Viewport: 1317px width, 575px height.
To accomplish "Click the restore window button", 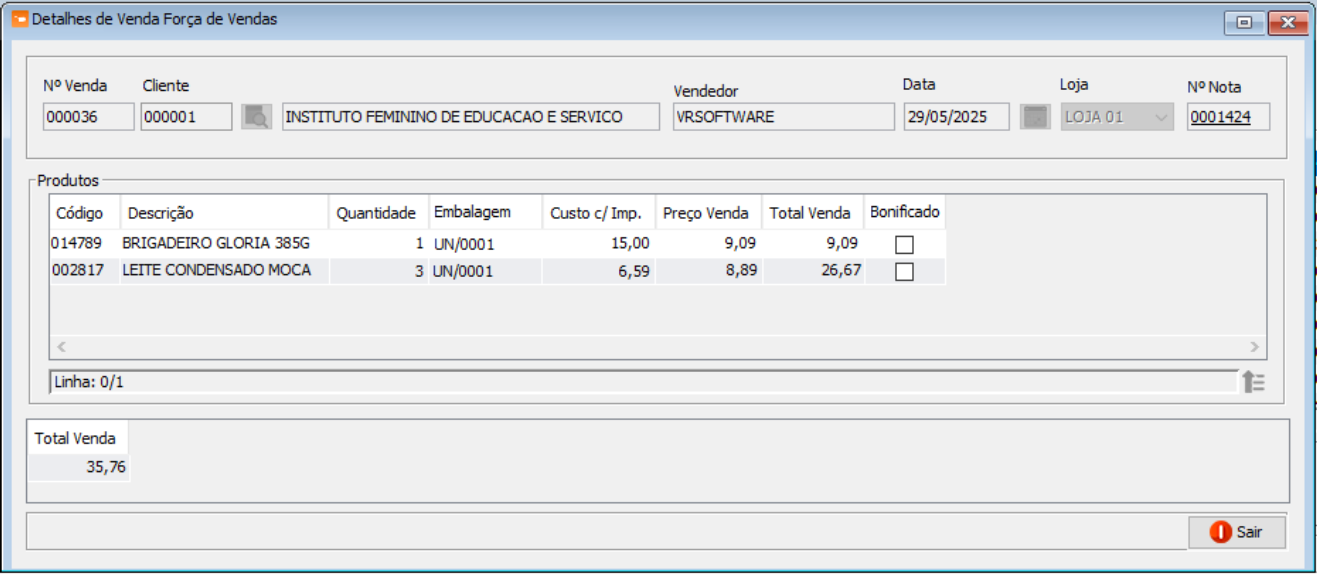I will pyautogui.click(x=1245, y=23).
